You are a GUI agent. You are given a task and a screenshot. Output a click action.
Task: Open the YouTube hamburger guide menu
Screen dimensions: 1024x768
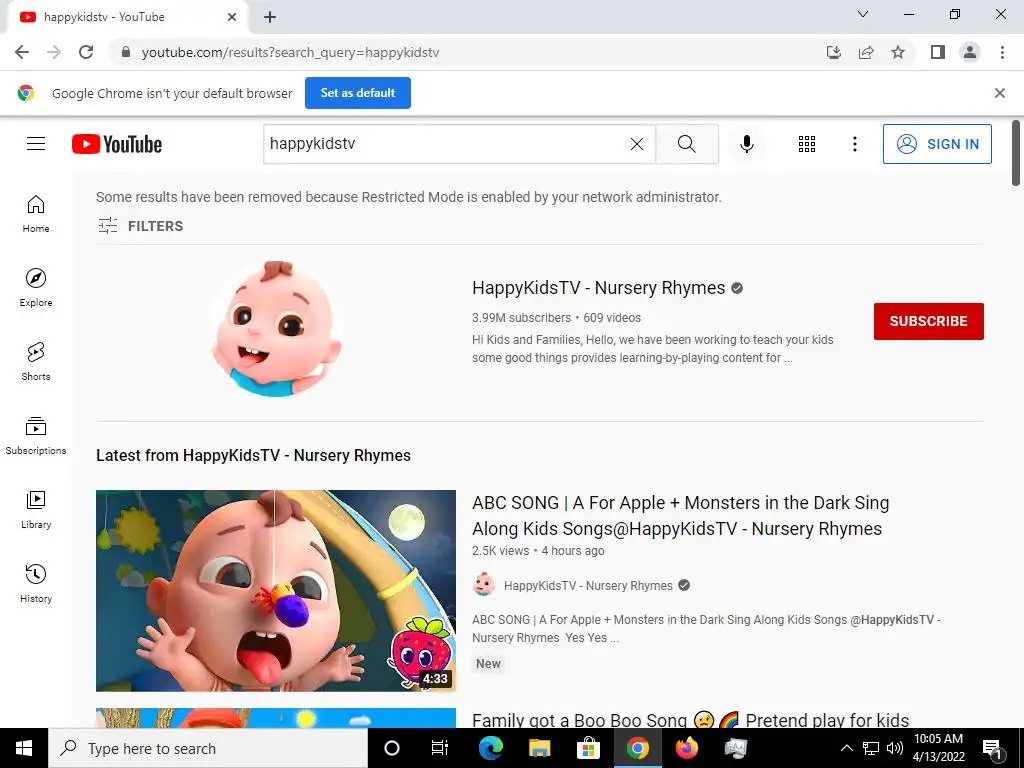[x=36, y=144]
